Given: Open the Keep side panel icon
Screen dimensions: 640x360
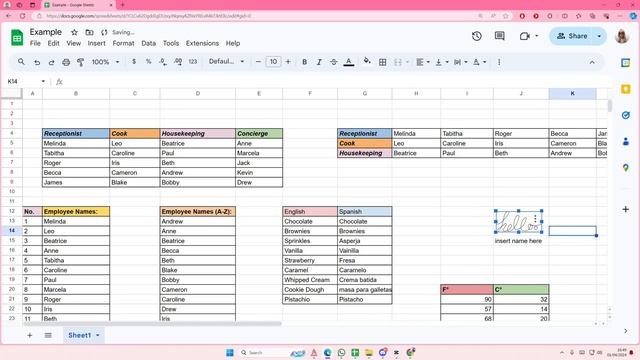Looking at the screenshot, I should (x=625, y=89).
